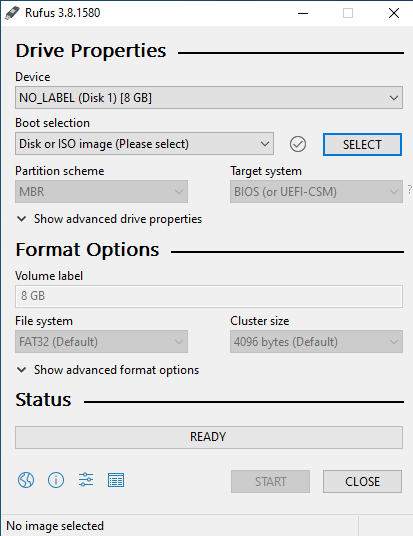Open the Boot selection dropdown

(144, 144)
